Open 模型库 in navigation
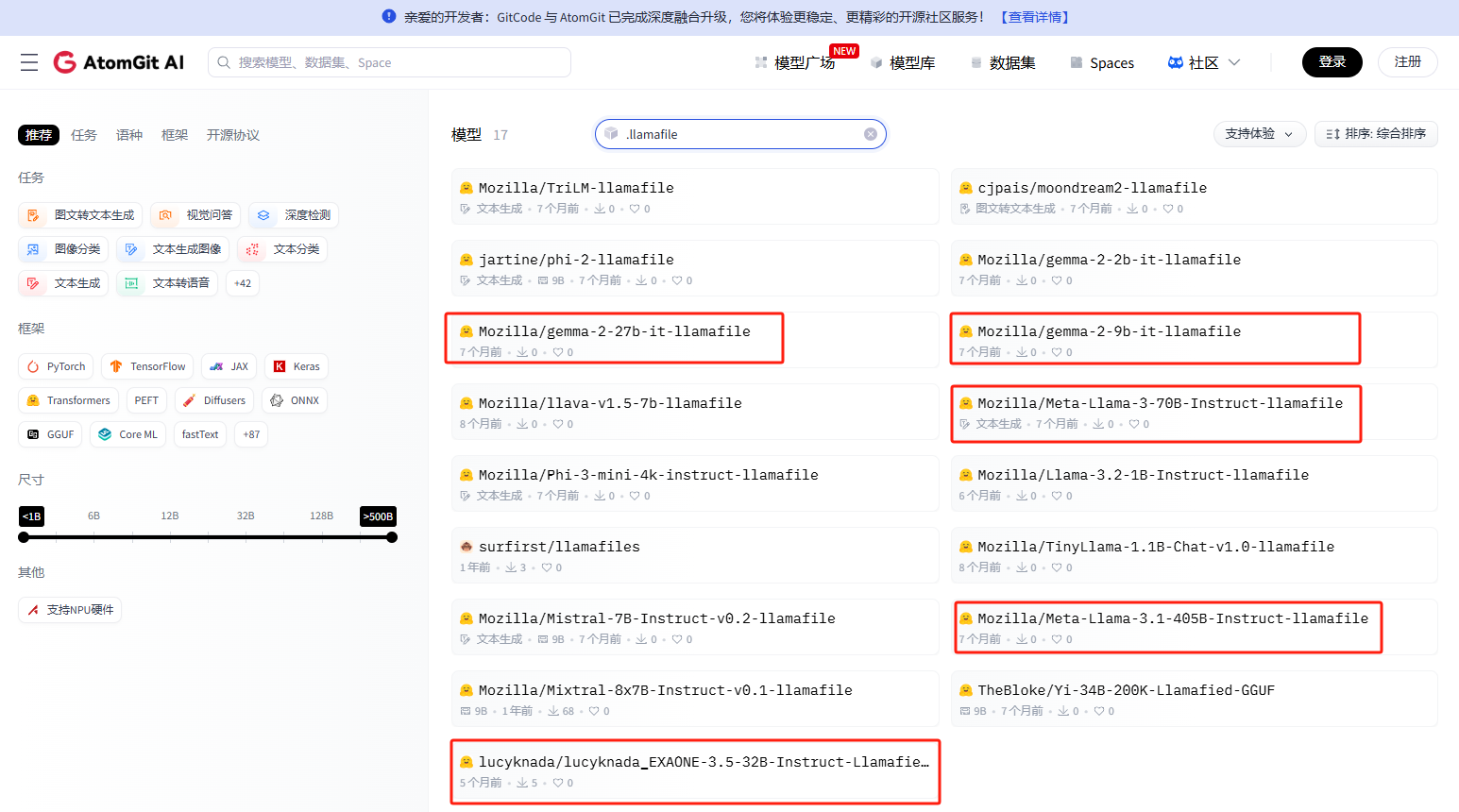The width and height of the screenshot is (1459, 812). pyautogui.click(x=903, y=62)
